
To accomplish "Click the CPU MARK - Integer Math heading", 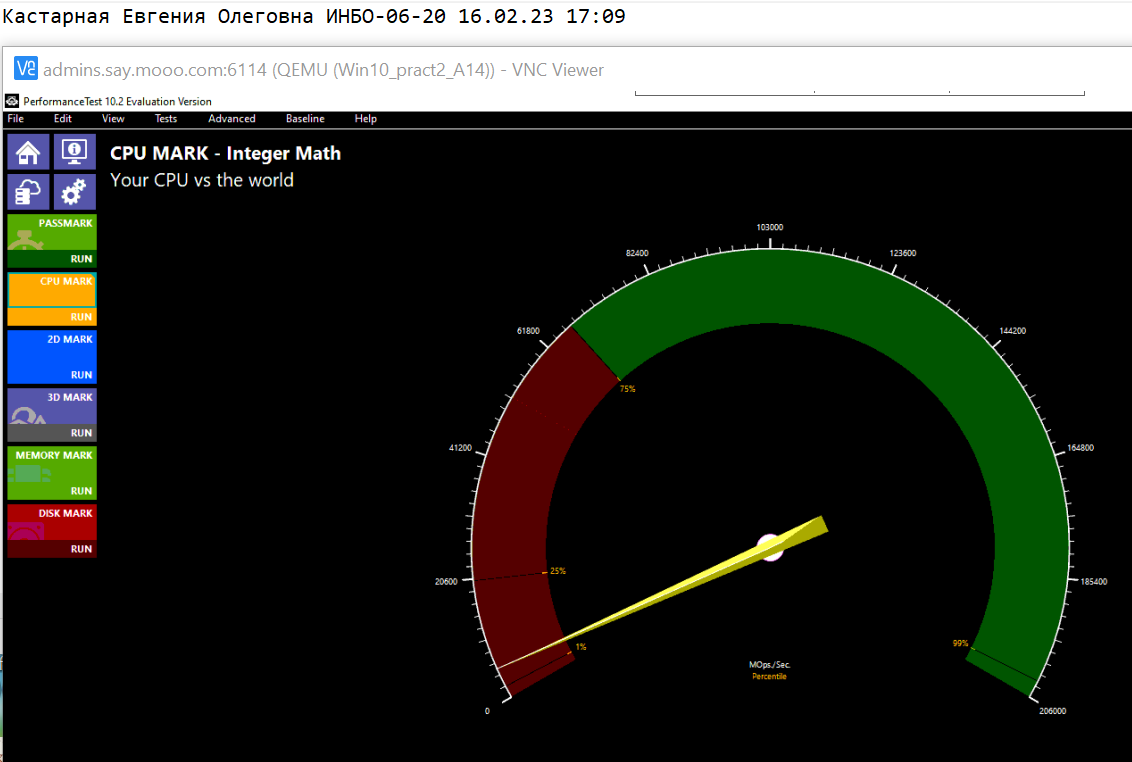I will [225, 153].
